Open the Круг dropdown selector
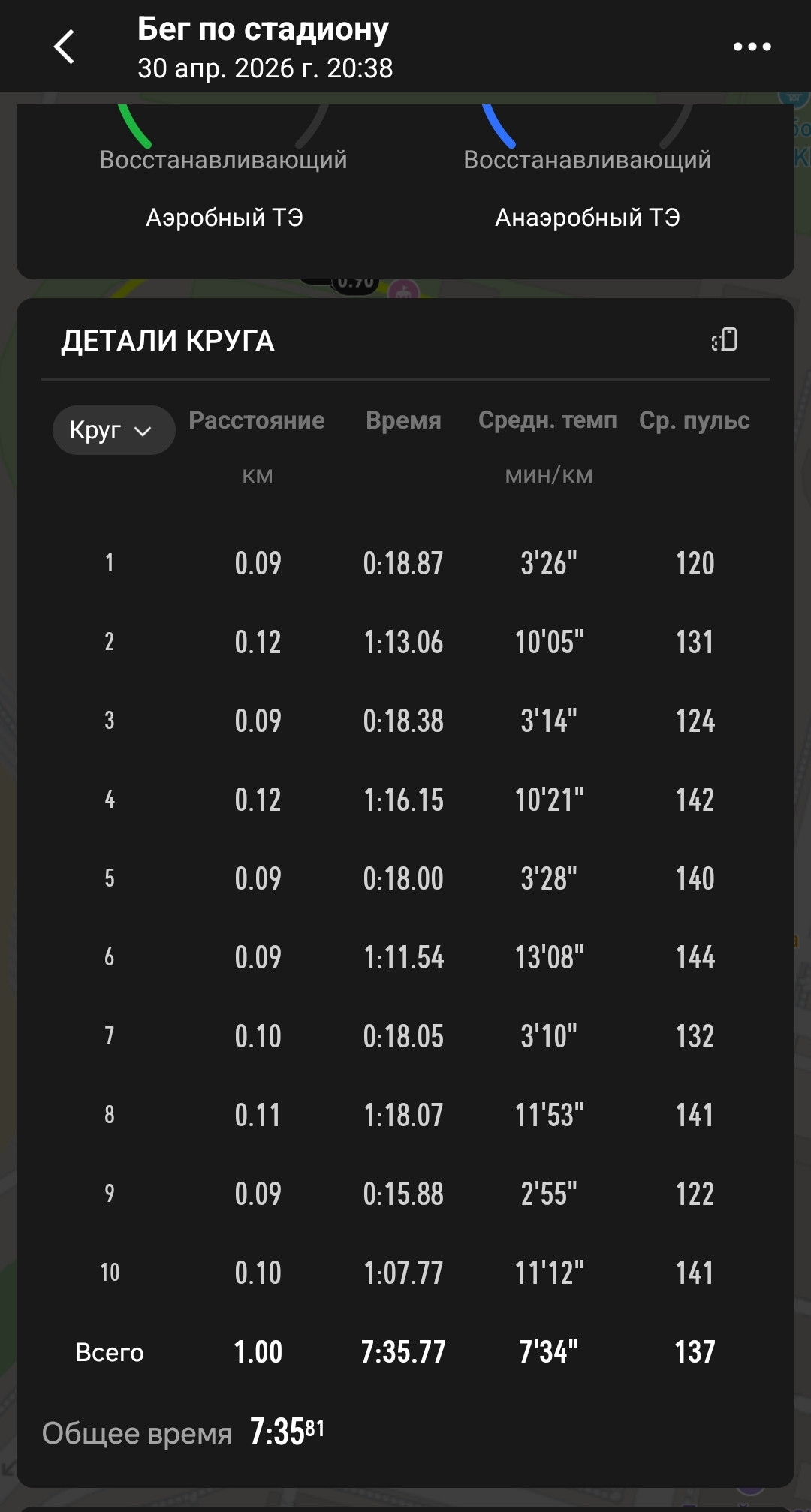Viewport: 811px width, 1512px height. click(113, 430)
